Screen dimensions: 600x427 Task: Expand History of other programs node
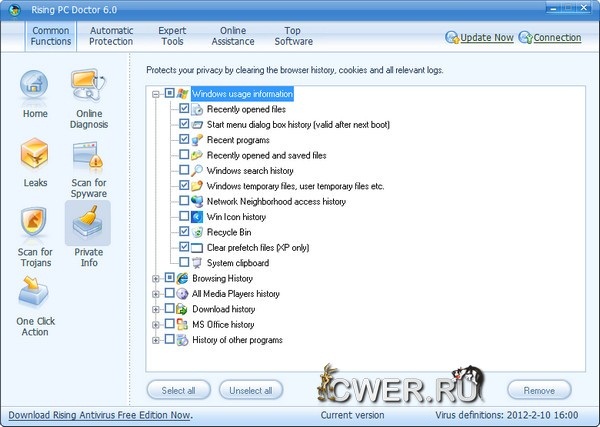pyautogui.click(x=155, y=340)
